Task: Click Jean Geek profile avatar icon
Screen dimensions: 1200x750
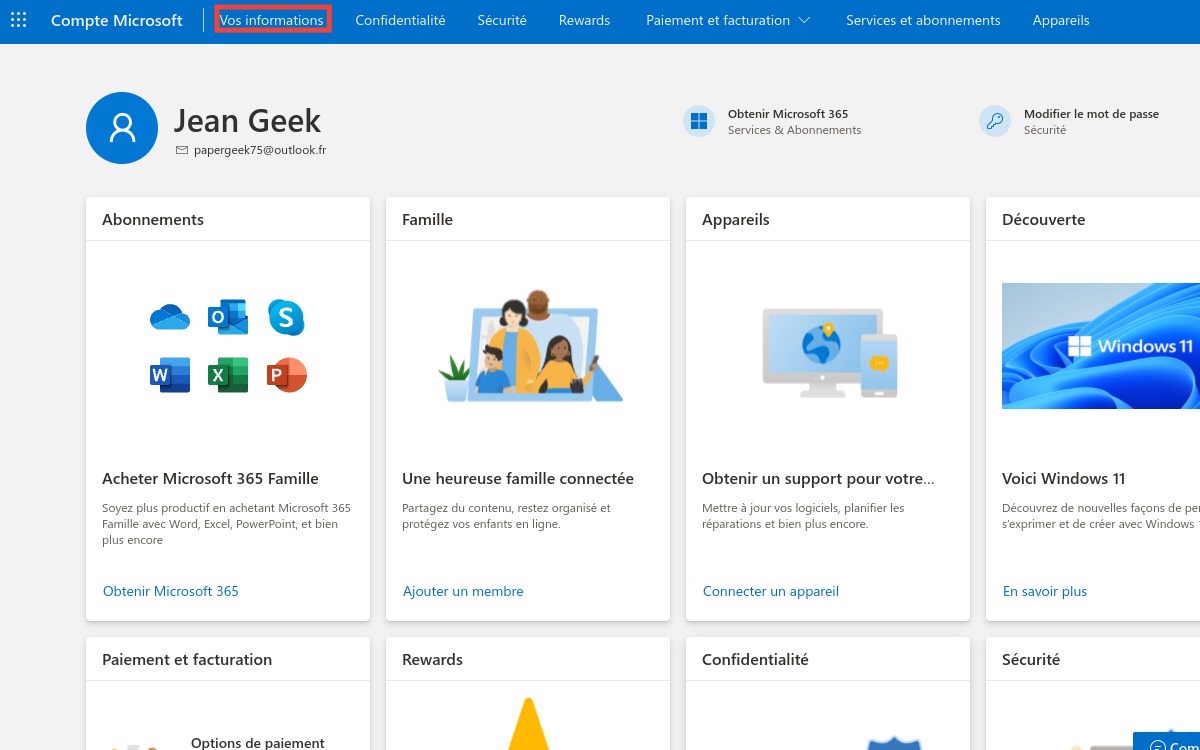Action: point(122,128)
